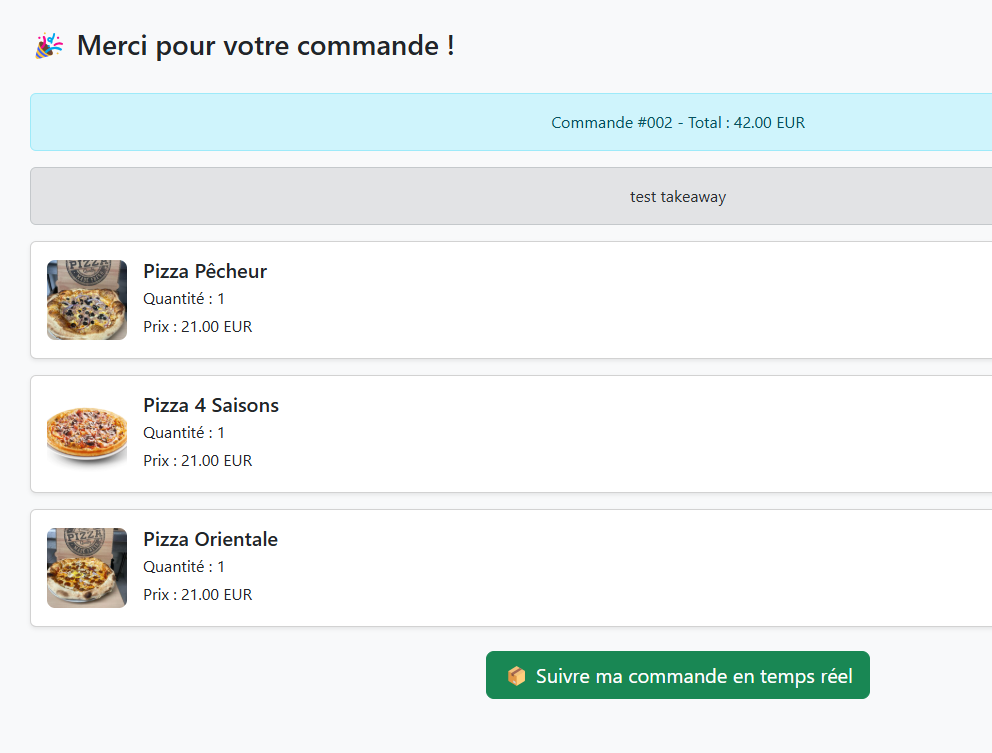Click the Pizza Orientale quantity text
The width and height of the screenshot is (992, 753).
(x=184, y=567)
